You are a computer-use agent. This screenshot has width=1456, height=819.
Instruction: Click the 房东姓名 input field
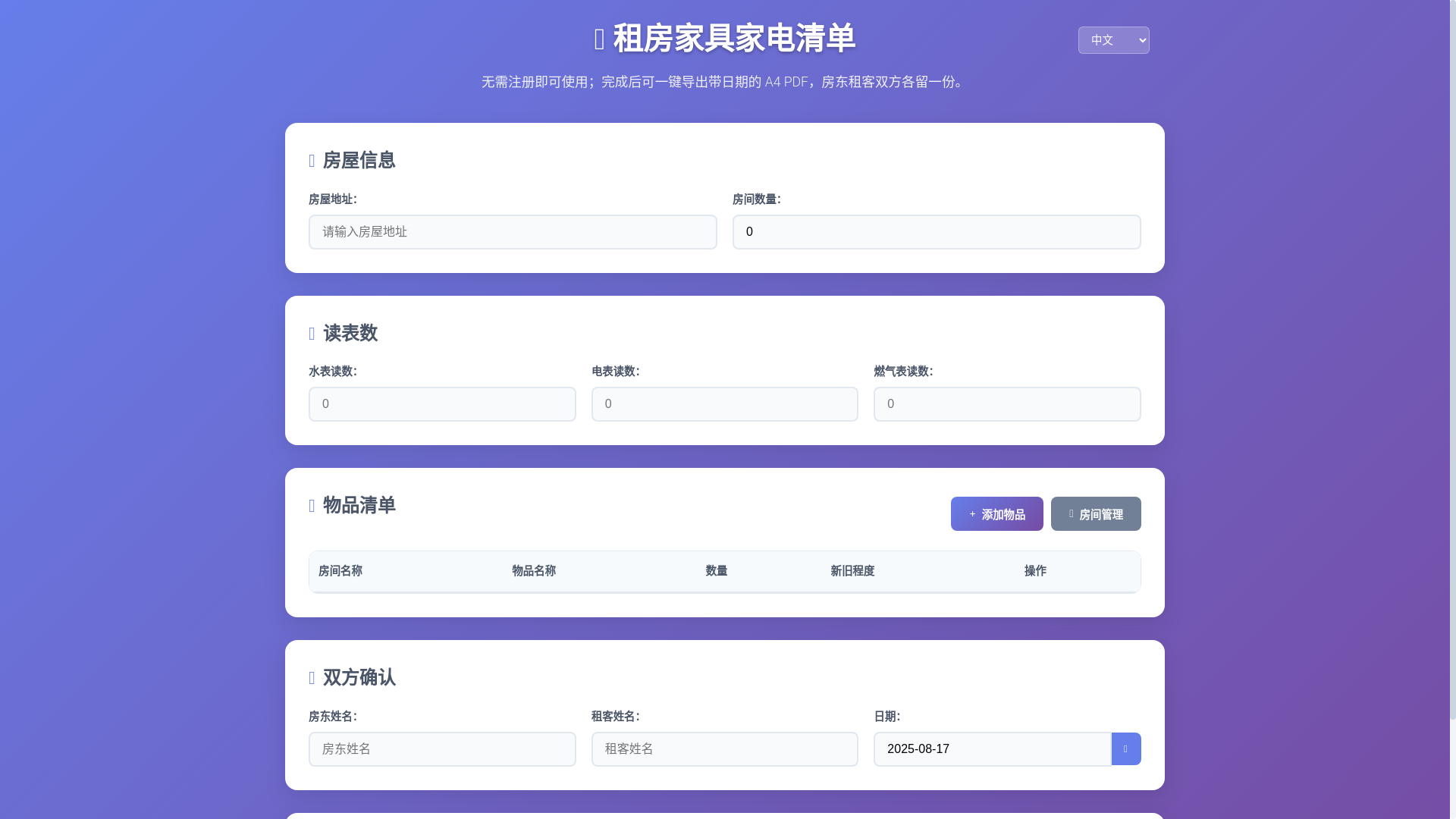[x=442, y=749]
